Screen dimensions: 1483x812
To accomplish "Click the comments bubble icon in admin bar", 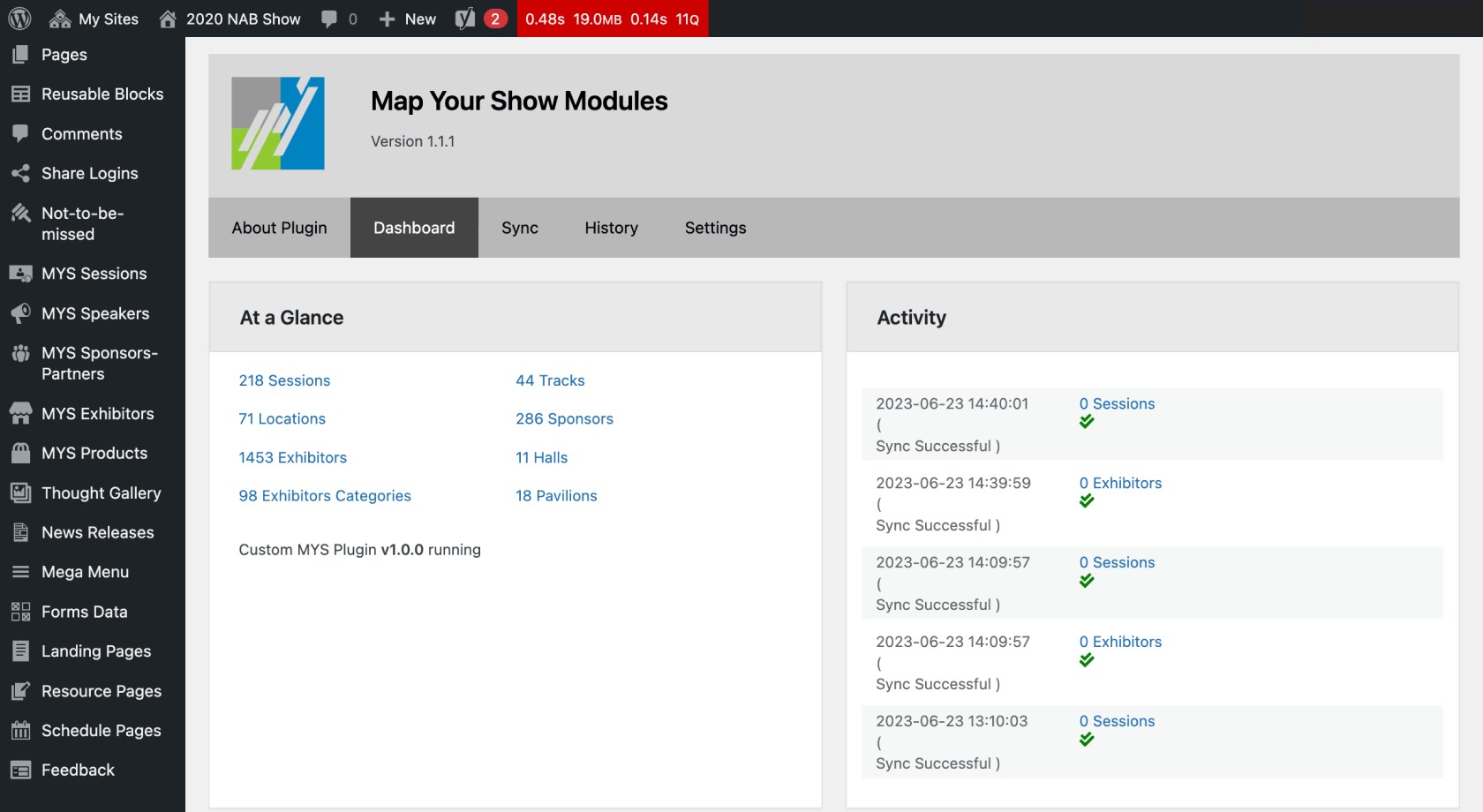I will [x=329, y=19].
